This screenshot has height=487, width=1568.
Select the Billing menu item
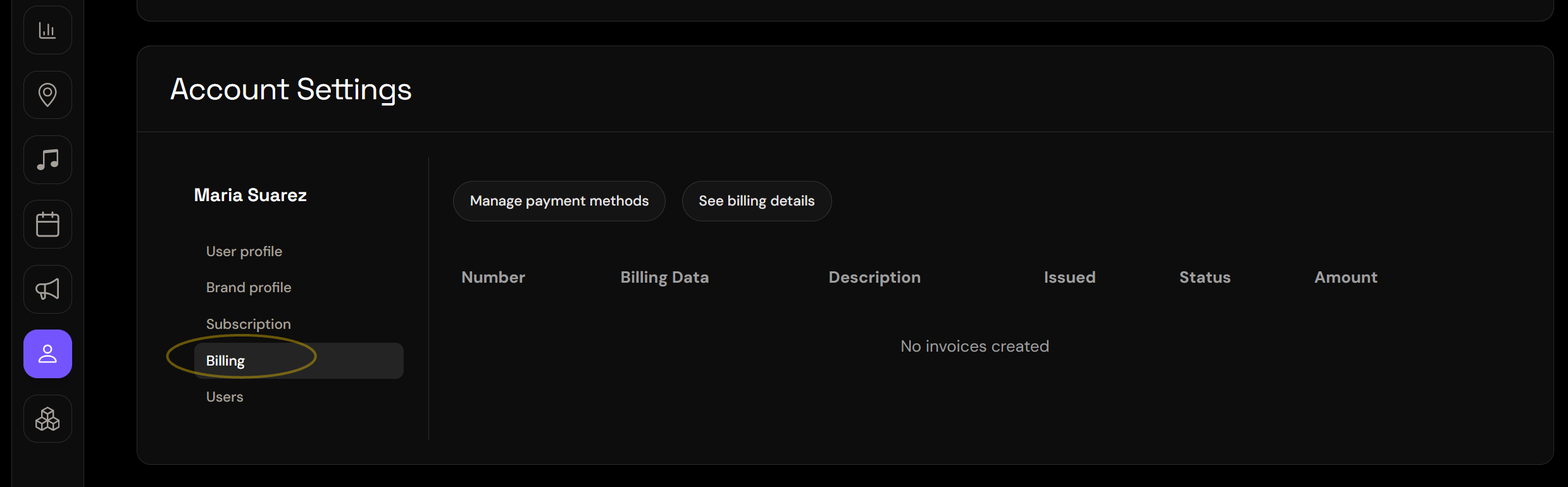pos(299,361)
